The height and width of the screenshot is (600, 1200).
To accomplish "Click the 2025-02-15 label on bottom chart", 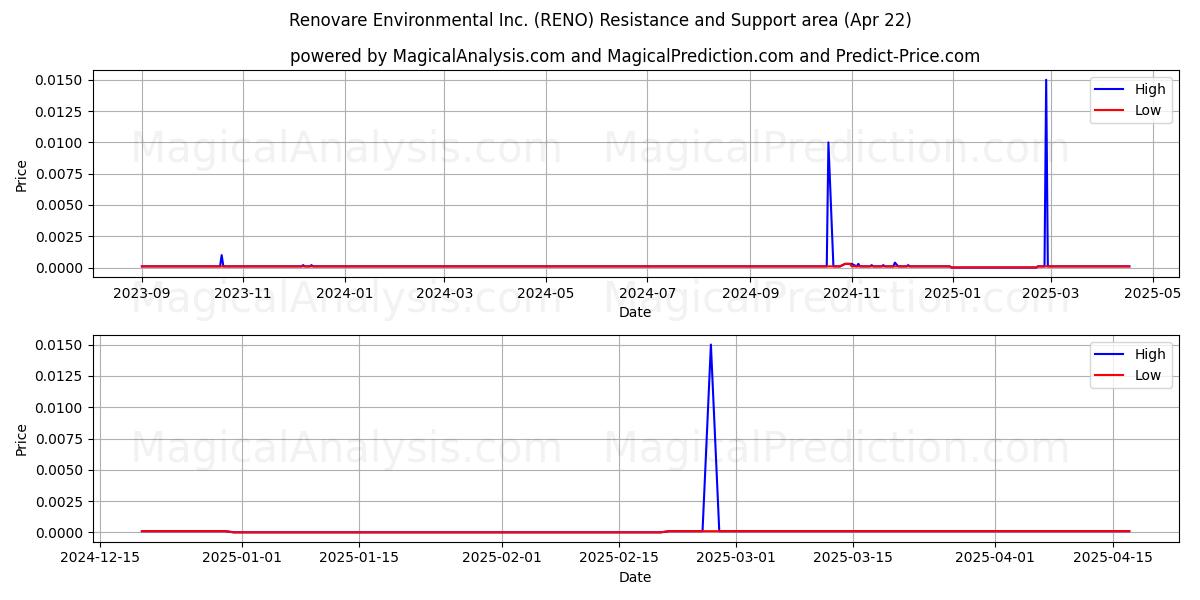I will coord(618,558).
